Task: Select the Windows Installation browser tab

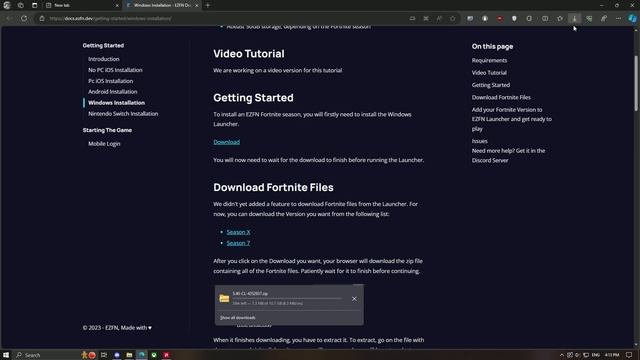Action: point(161,5)
